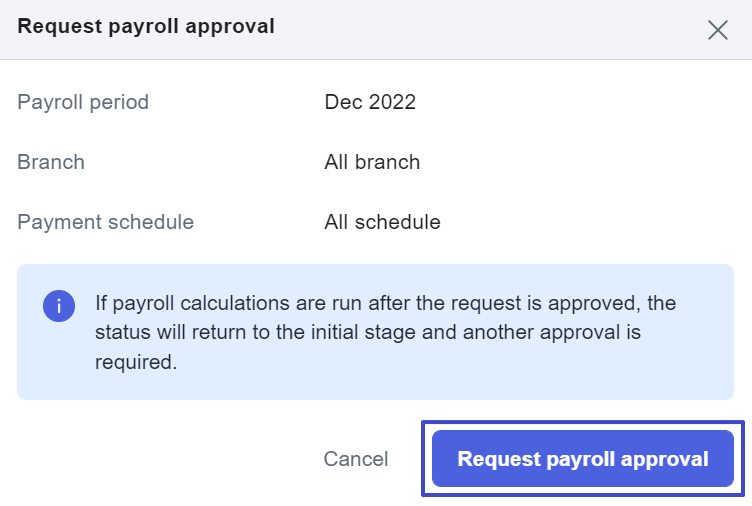Screen dimensions: 752x506
Task: Click the All branch value
Action: (x=372, y=162)
